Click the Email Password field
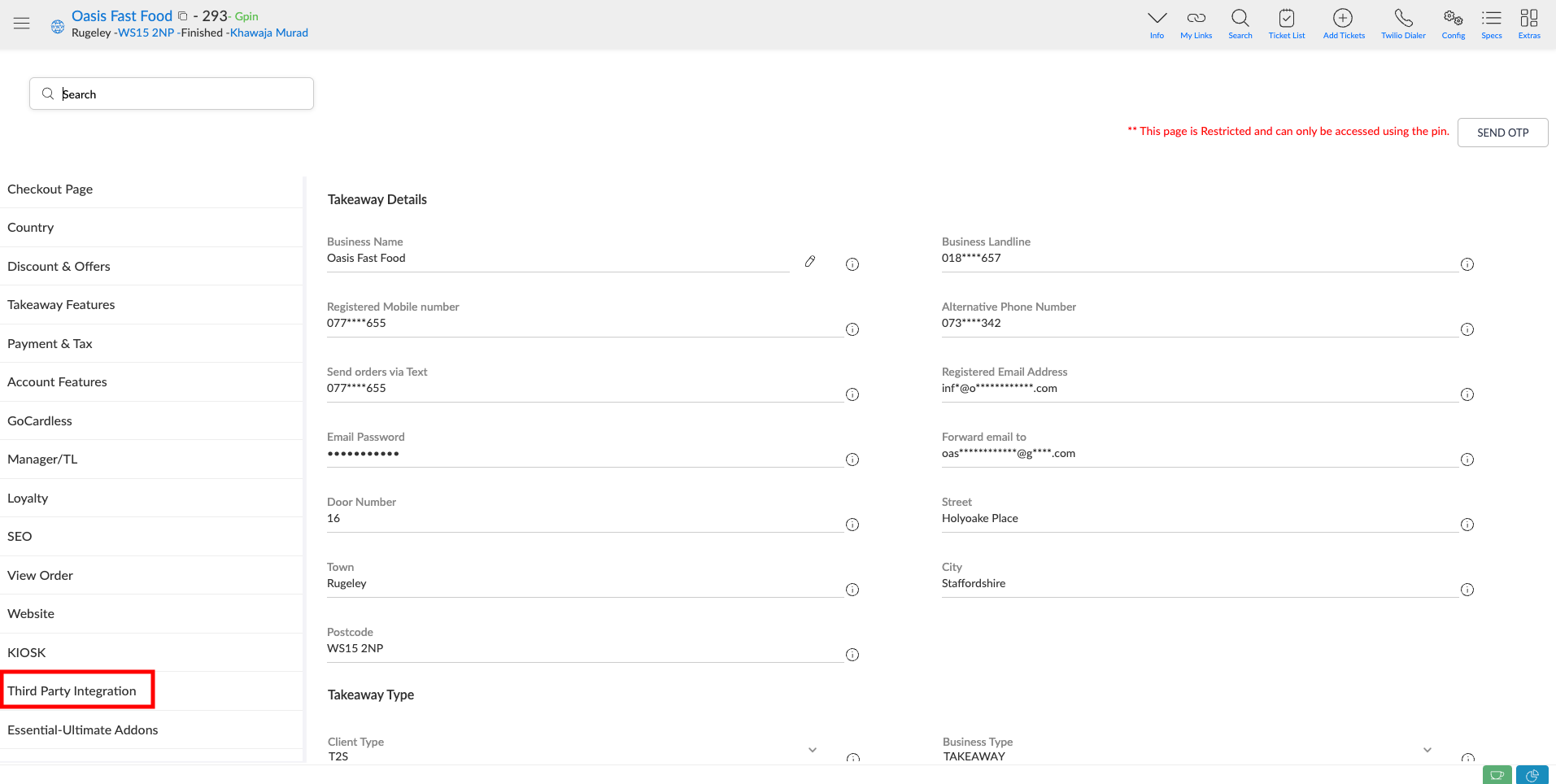 tap(585, 454)
